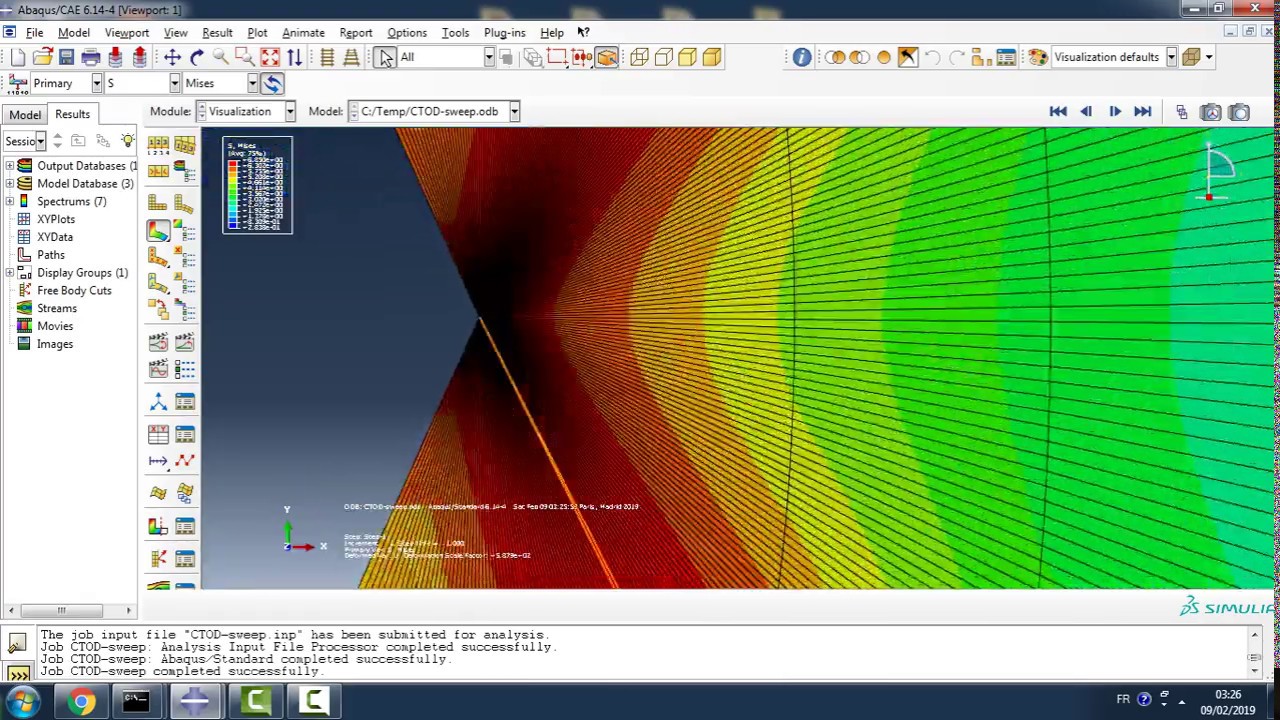Step to the previous frame
1280x720 pixels.
1086,112
